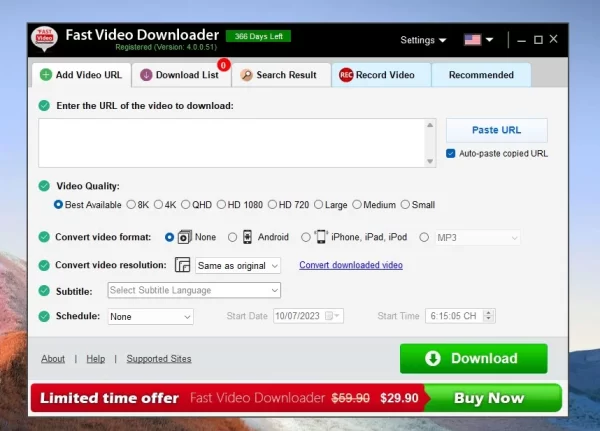Select Small video quality
The height and width of the screenshot is (431, 600).
pos(405,205)
